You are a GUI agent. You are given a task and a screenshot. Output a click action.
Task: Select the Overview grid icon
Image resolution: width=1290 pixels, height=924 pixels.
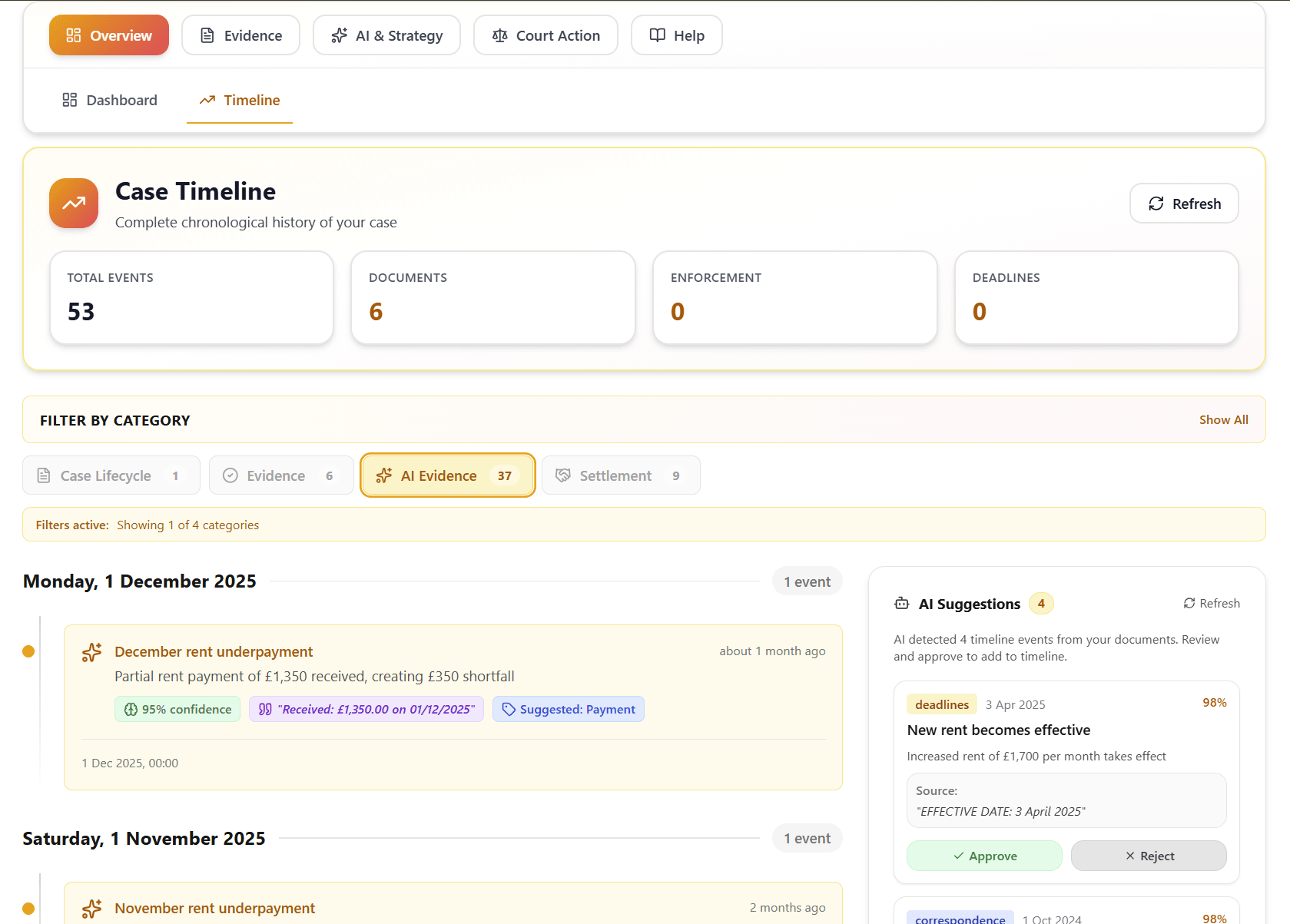tap(74, 35)
